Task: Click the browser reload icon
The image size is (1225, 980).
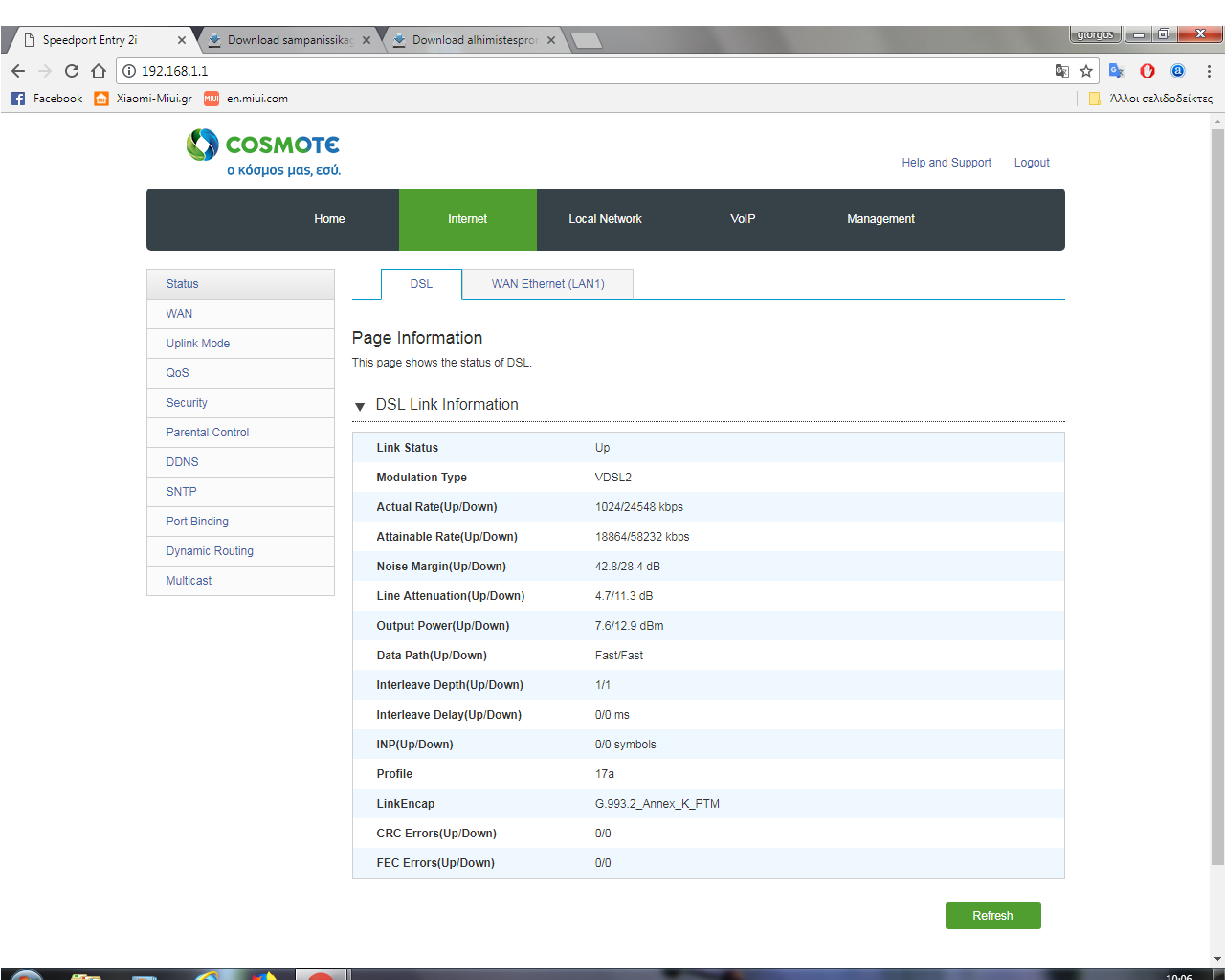Action: point(72,71)
